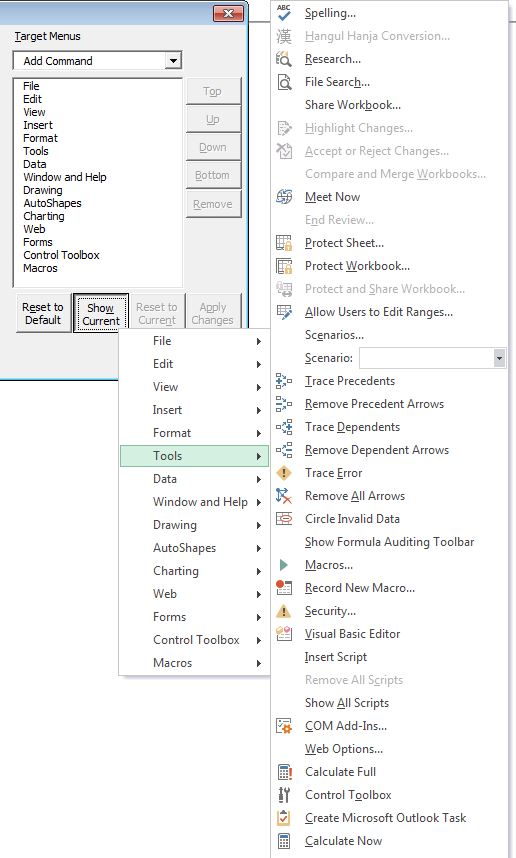Click the Macros play icon
This screenshot has width=516, height=858.
(x=284, y=564)
